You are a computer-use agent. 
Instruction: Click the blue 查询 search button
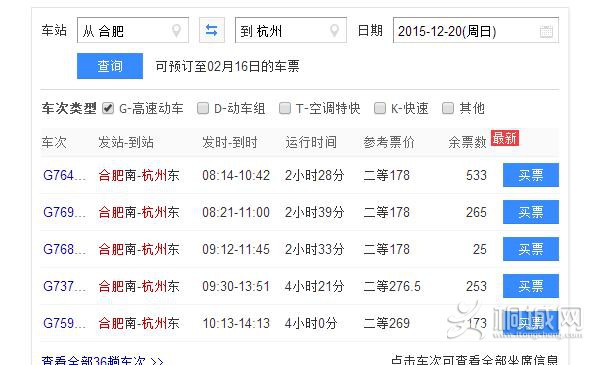(x=110, y=66)
